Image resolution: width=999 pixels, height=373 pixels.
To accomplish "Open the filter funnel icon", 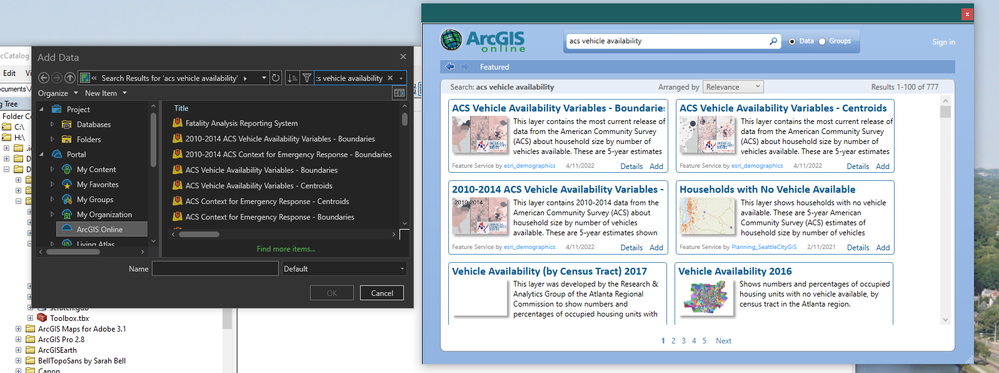I will 306,78.
